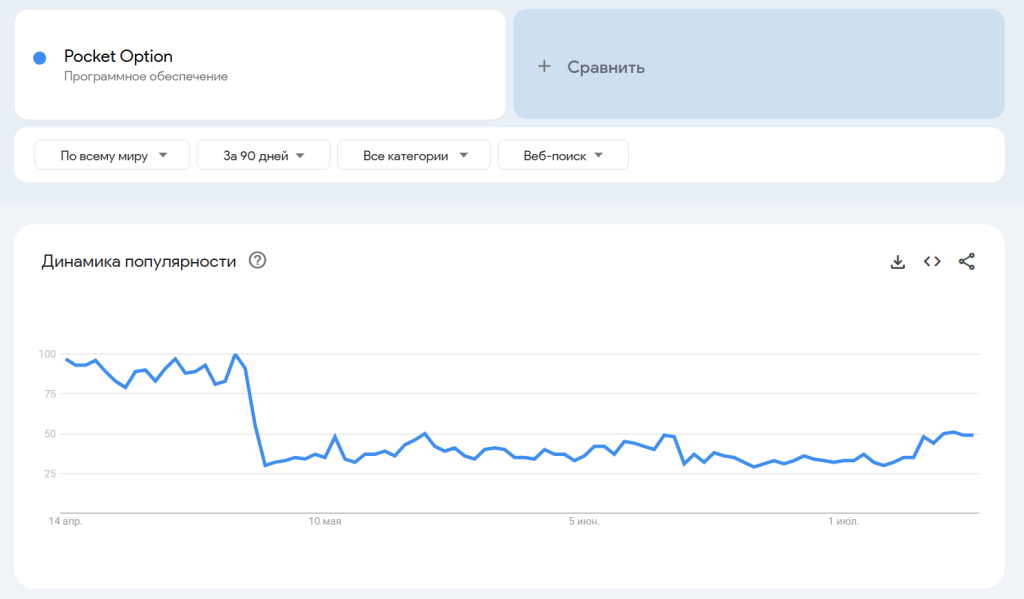The image size is (1024, 599).
Task: Select the 14 апр. date label on the axis
Action: pos(65,521)
